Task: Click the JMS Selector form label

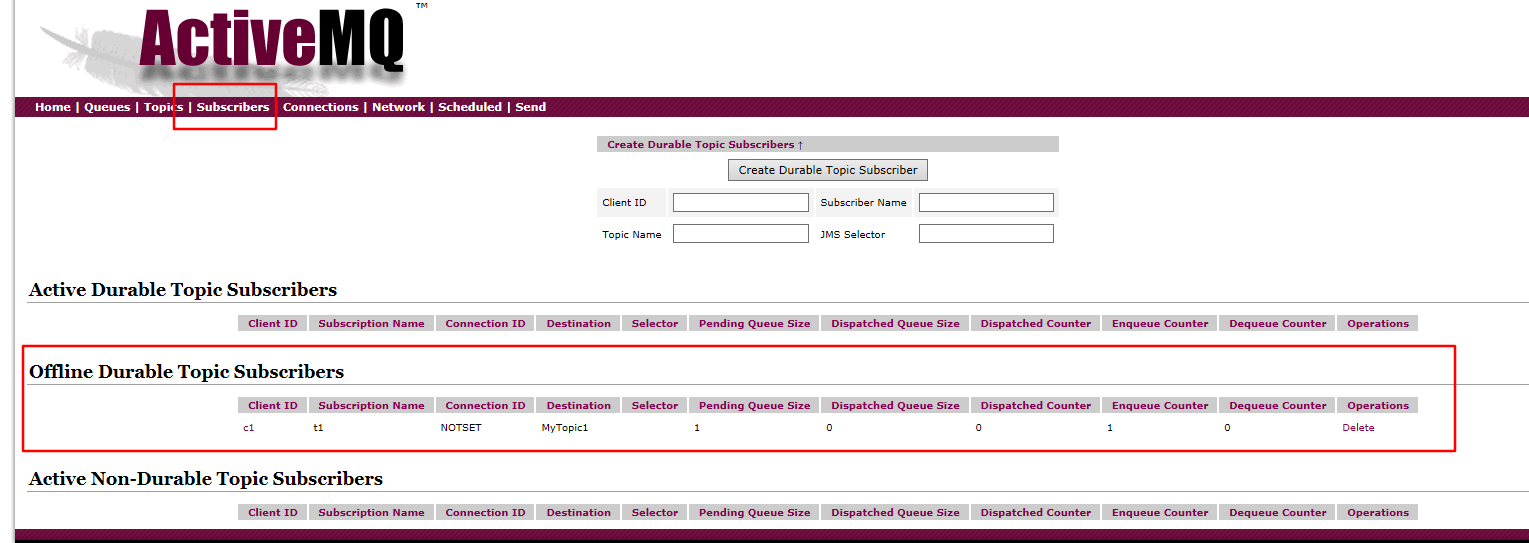Action: coord(852,235)
